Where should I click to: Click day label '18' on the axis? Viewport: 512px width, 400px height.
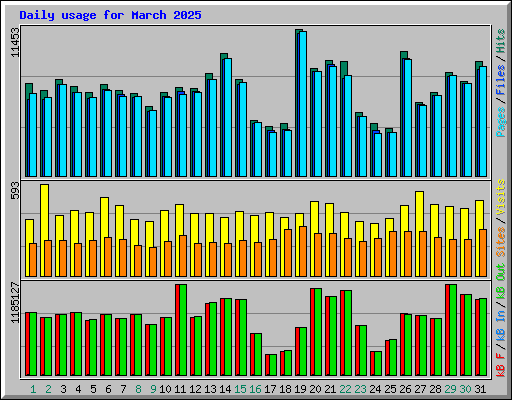click(285, 389)
